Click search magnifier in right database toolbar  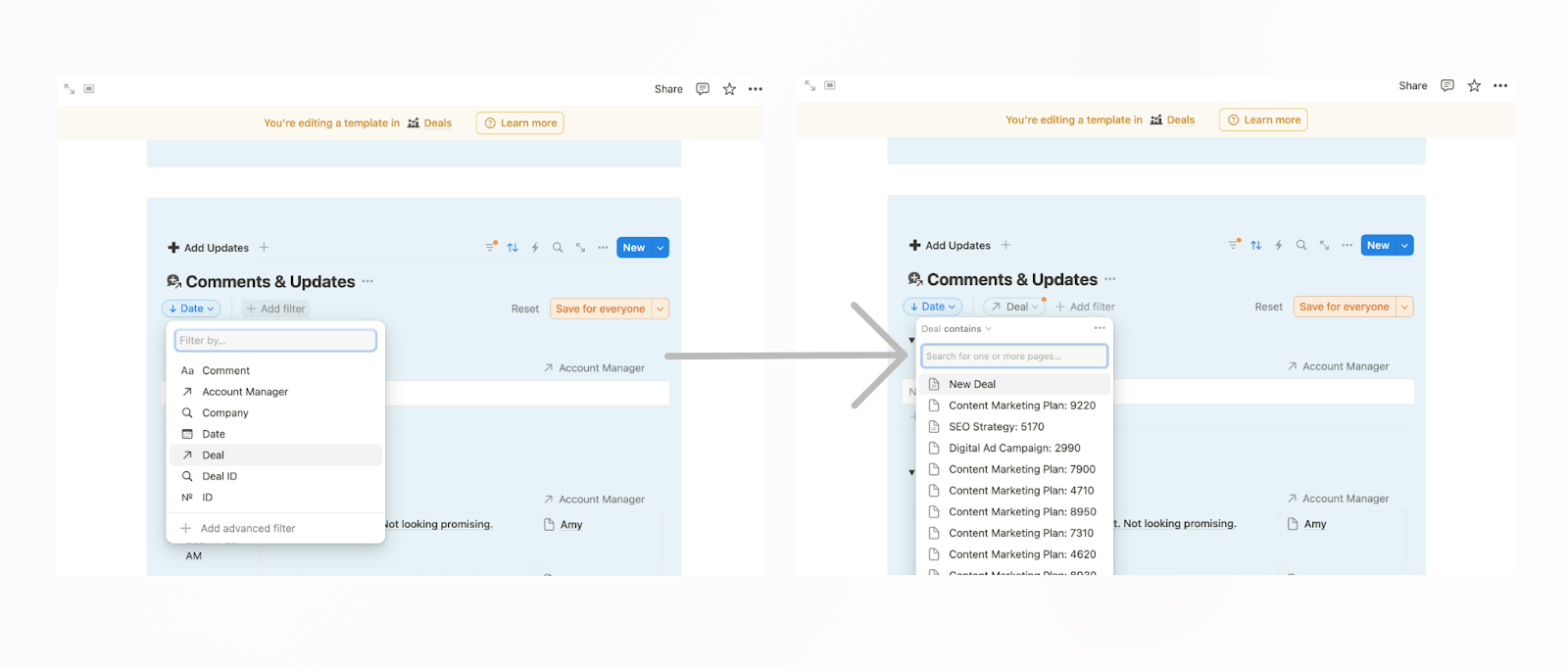click(x=1301, y=246)
